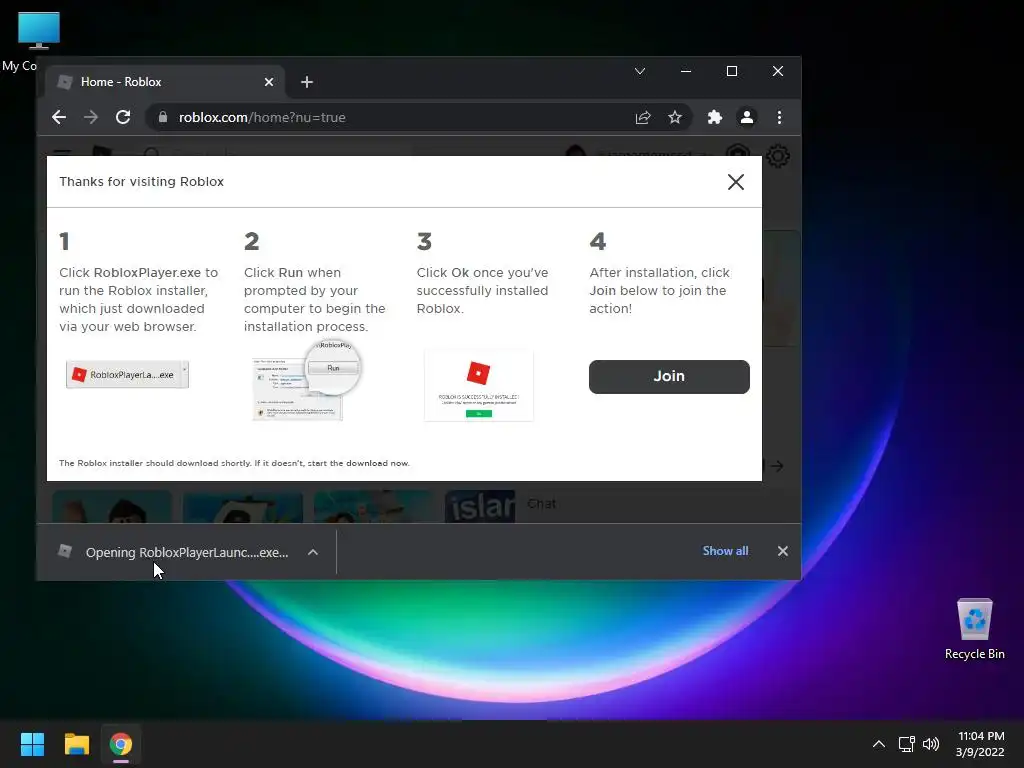Open the Chrome extensions puzzle icon

tap(714, 118)
